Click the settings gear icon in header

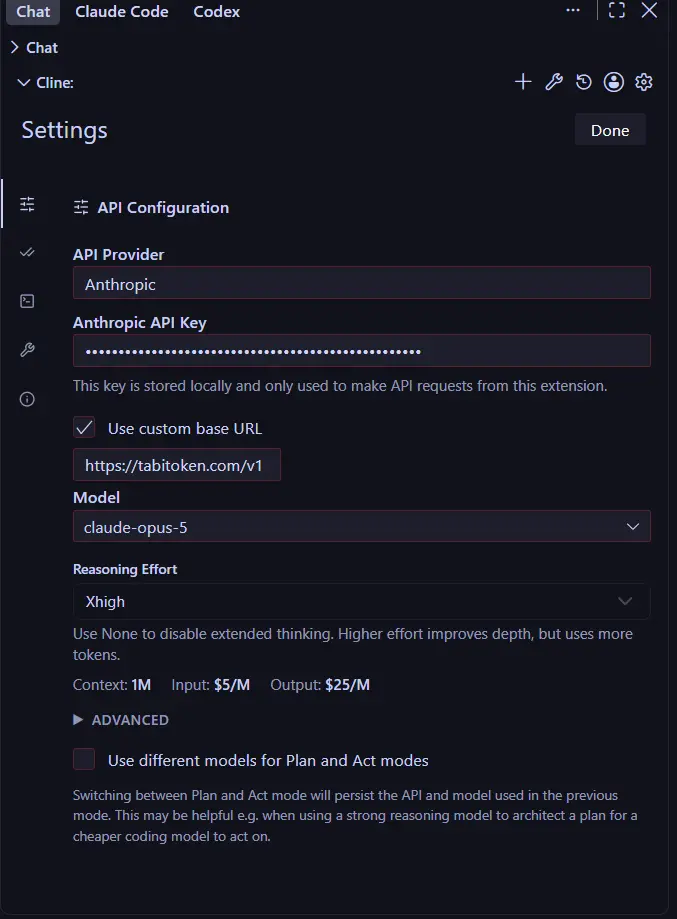tap(644, 81)
